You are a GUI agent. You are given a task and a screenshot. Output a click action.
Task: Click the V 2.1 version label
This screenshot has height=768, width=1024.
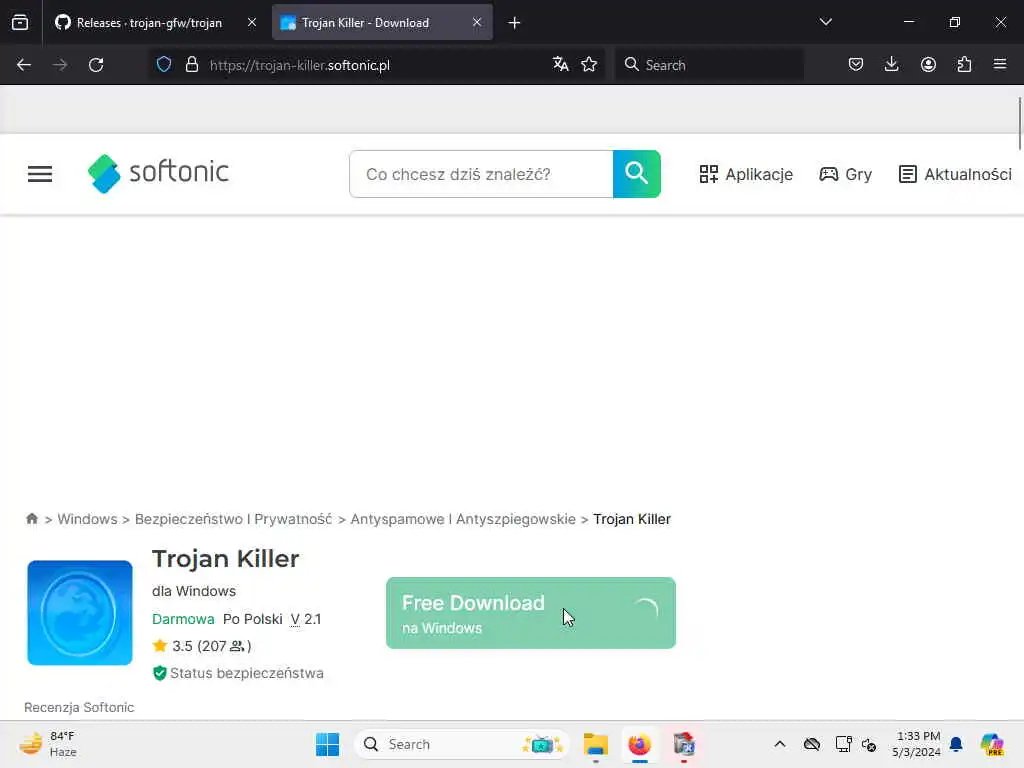[306, 619]
